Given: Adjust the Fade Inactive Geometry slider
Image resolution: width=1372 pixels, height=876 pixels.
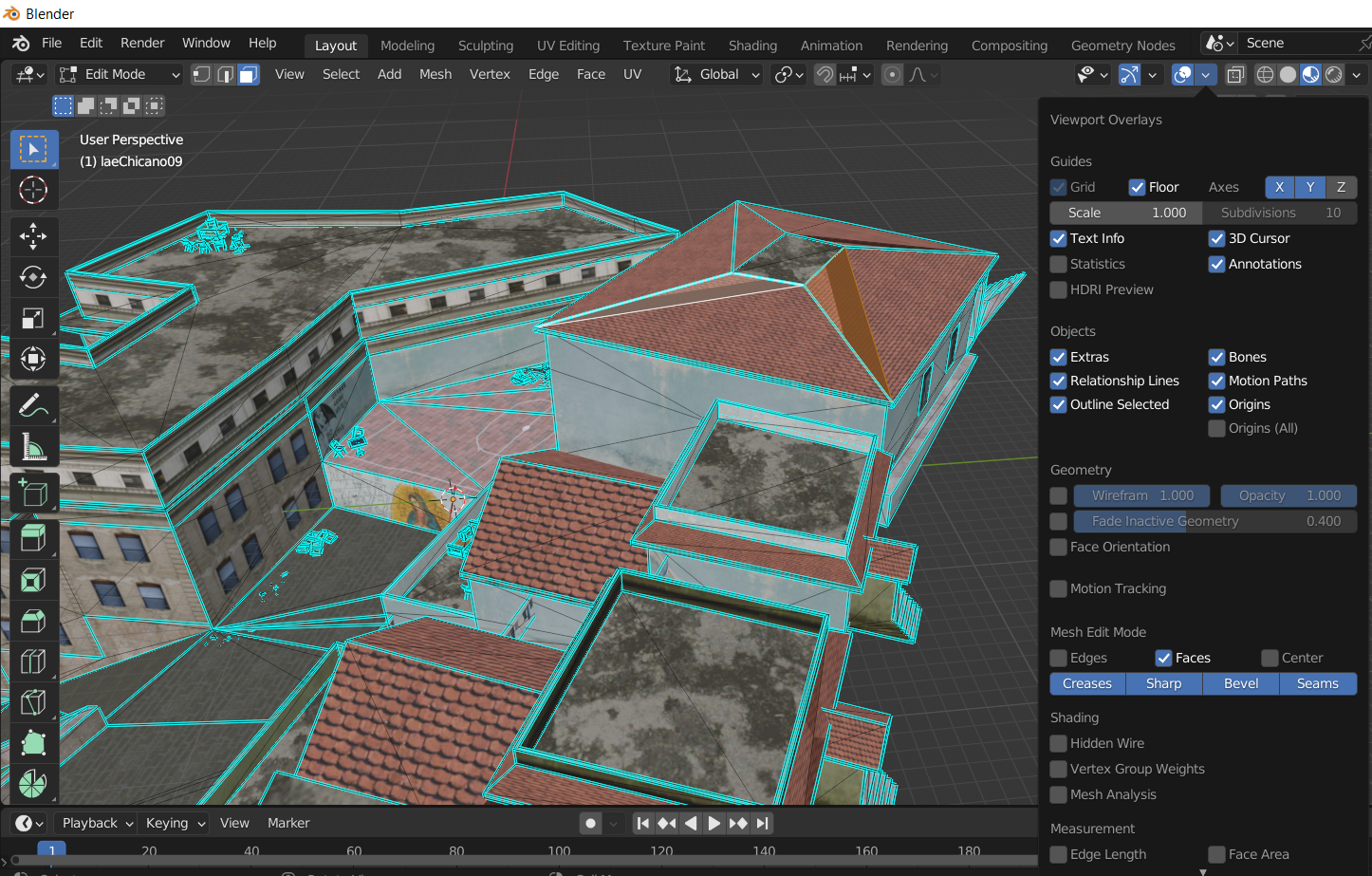Looking at the screenshot, I should 1214,521.
